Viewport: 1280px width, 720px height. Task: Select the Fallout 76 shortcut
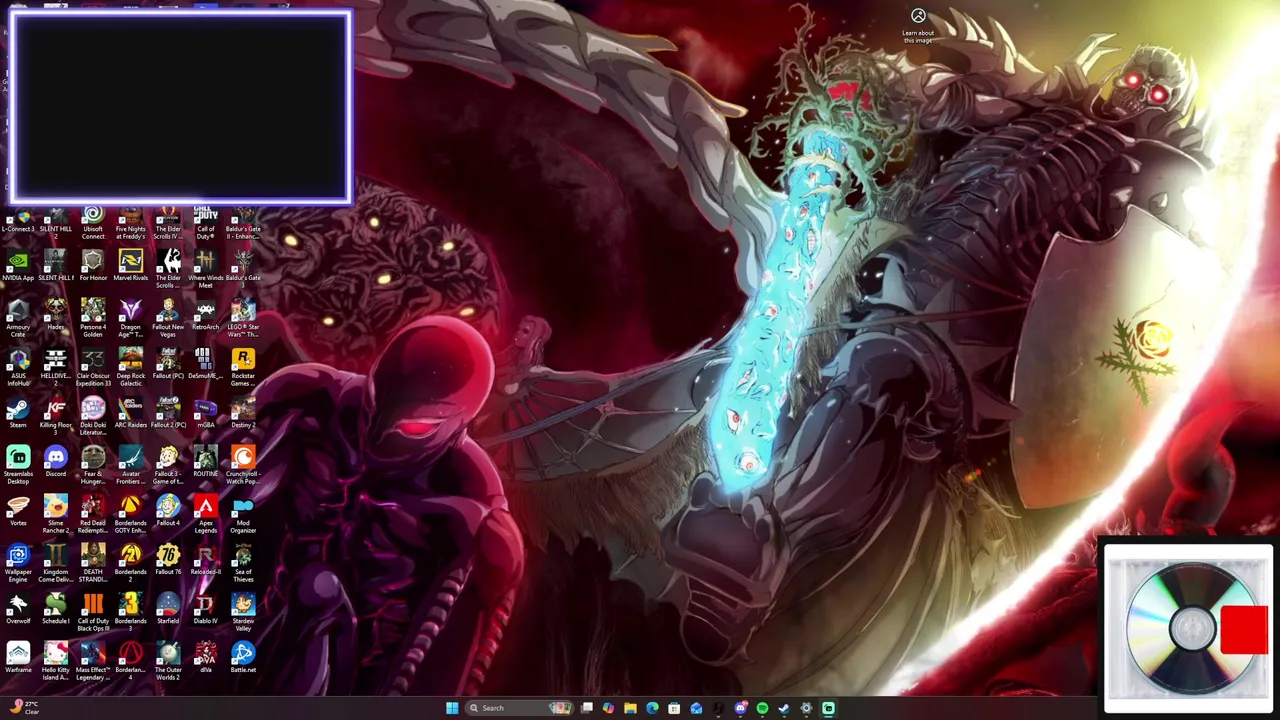[168, 561]
